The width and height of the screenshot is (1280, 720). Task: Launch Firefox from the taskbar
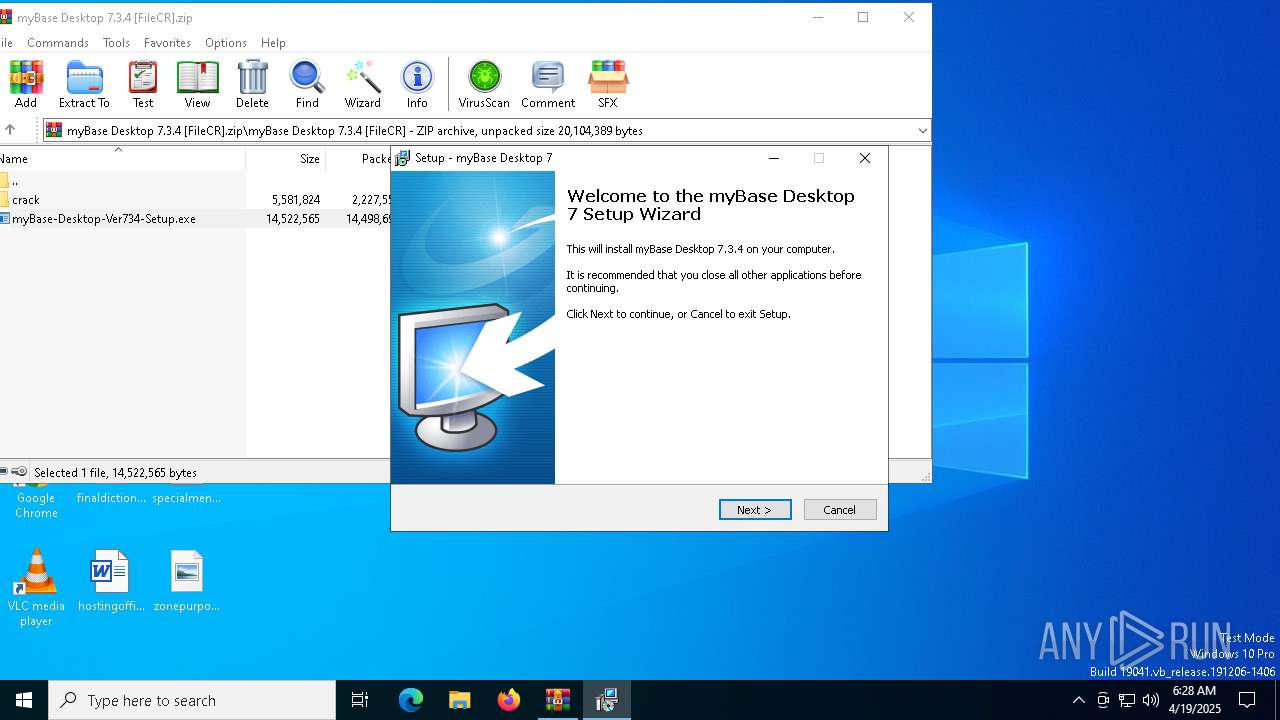509,700
